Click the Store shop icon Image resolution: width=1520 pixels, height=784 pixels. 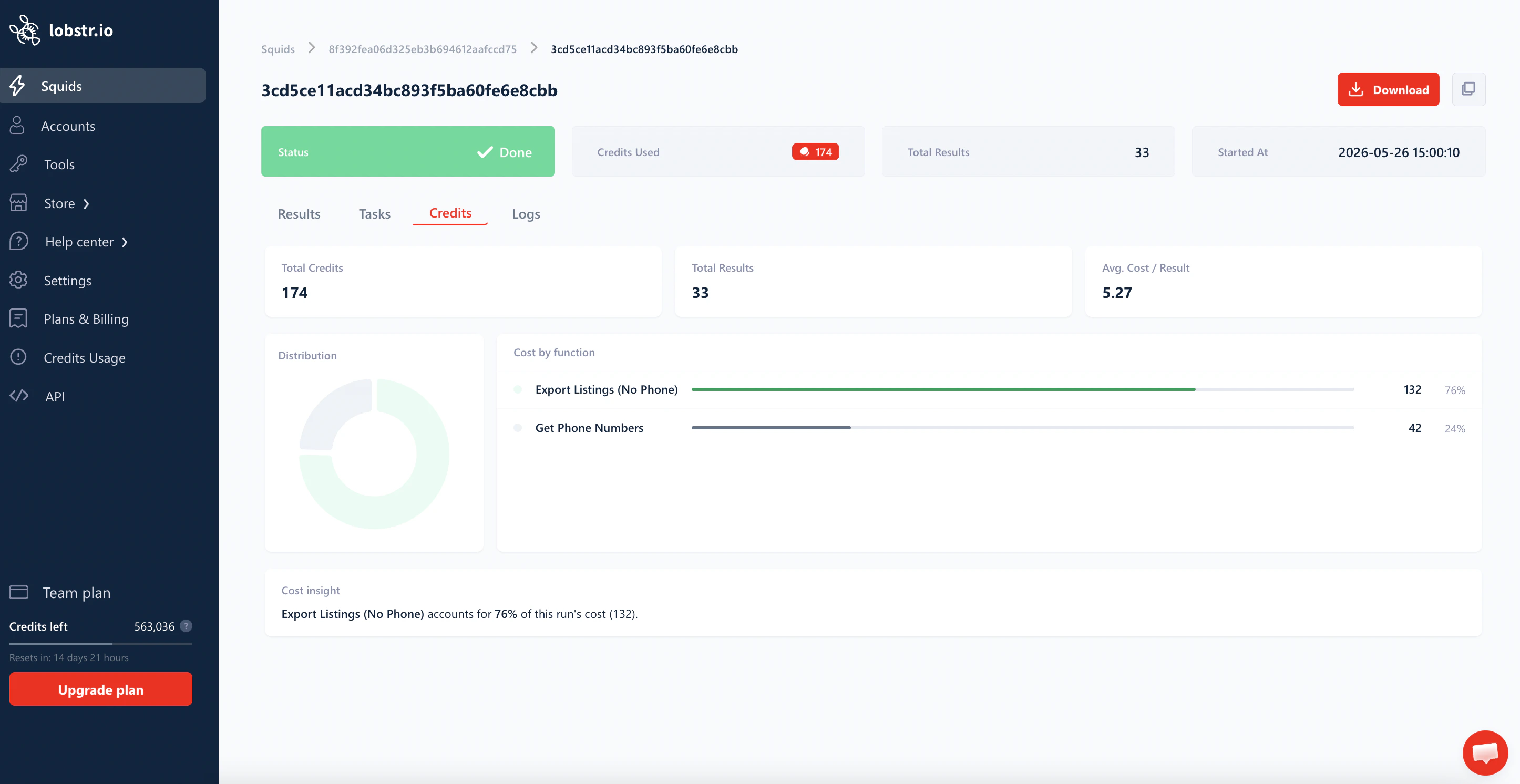point(18,203)
